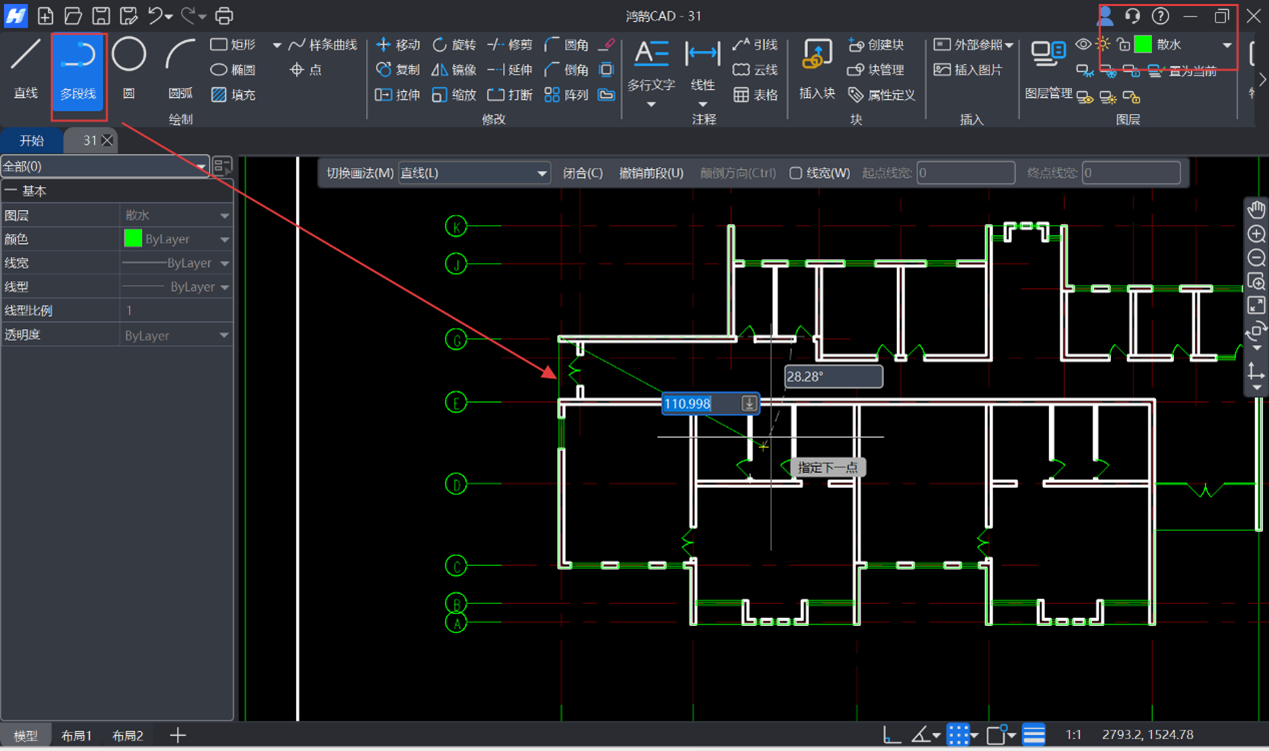Viewport: 1269px width, 751px height.
Task: Click the 圆 circle tool
Action: pos(129,66)
